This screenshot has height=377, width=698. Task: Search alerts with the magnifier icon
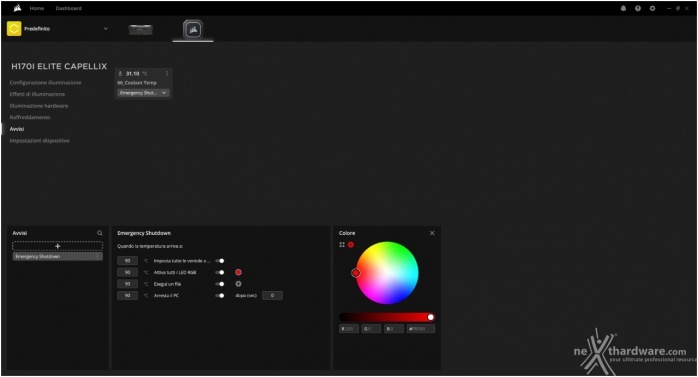100,233
